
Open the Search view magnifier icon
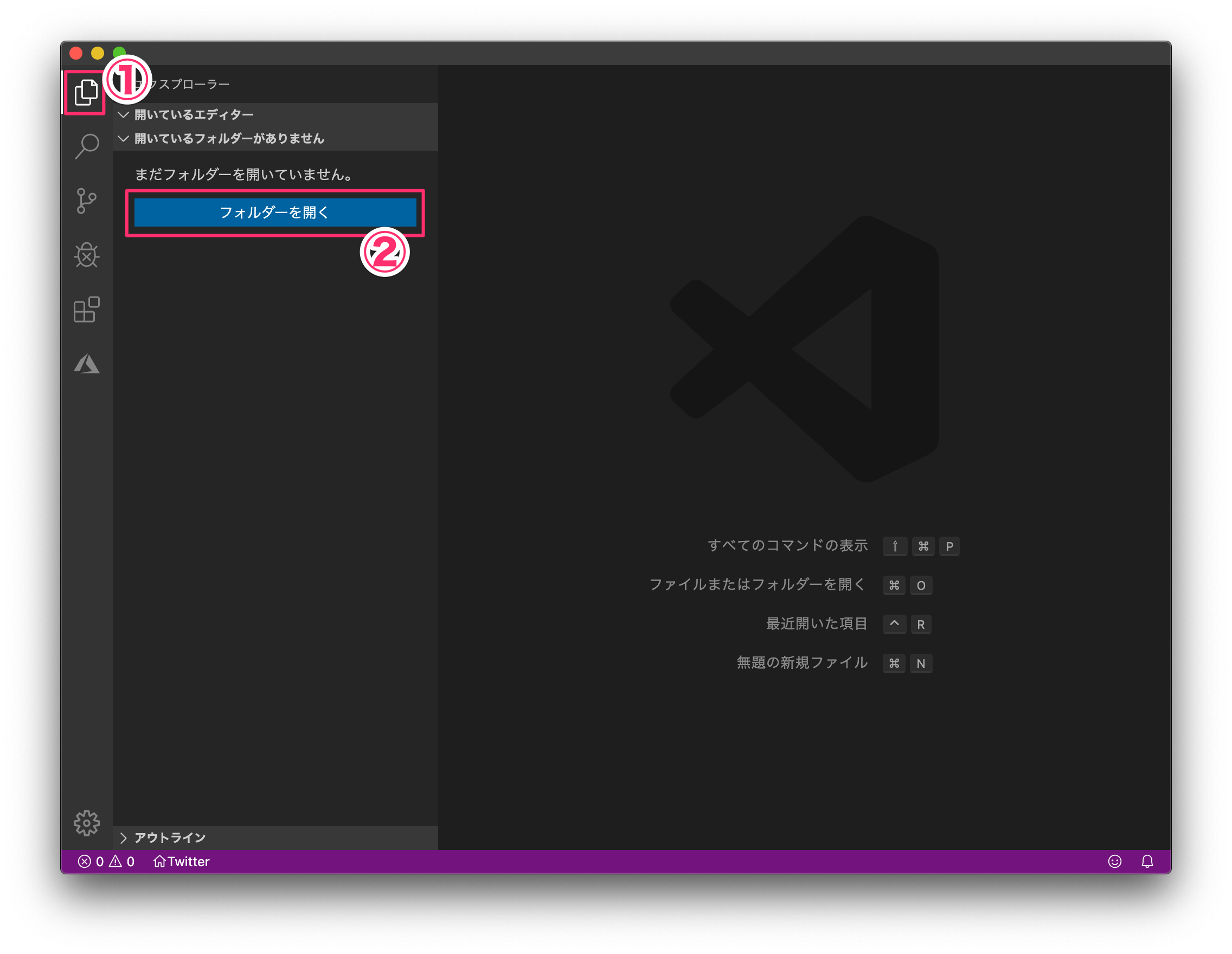click(x=87, y=146)
